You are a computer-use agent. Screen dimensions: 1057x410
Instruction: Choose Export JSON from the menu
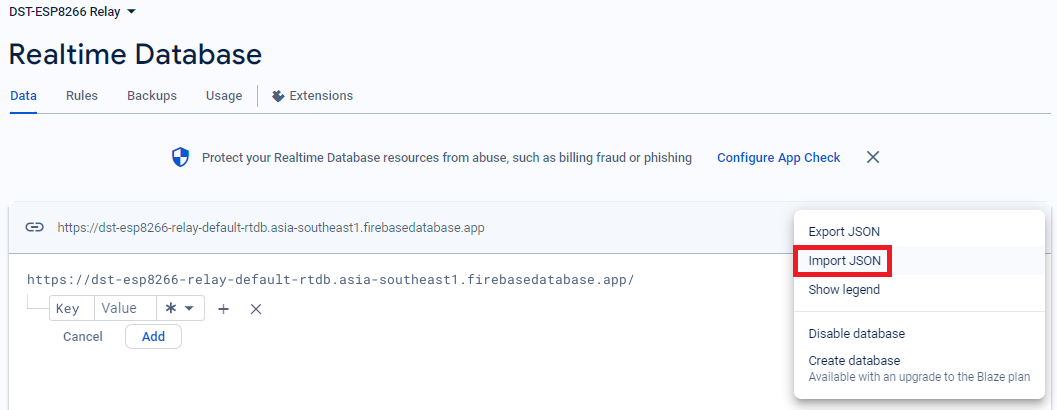[844, 232]
